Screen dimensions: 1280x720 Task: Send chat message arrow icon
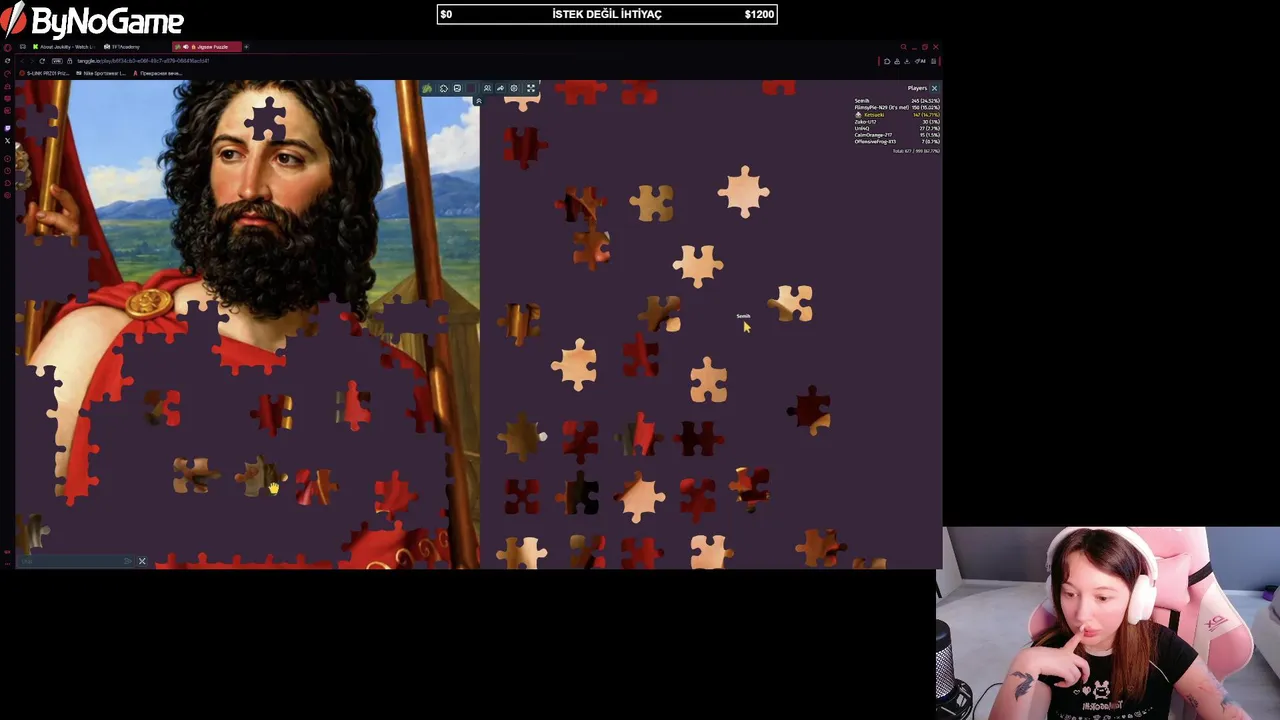pyautogui.click(x=128, y=561)
